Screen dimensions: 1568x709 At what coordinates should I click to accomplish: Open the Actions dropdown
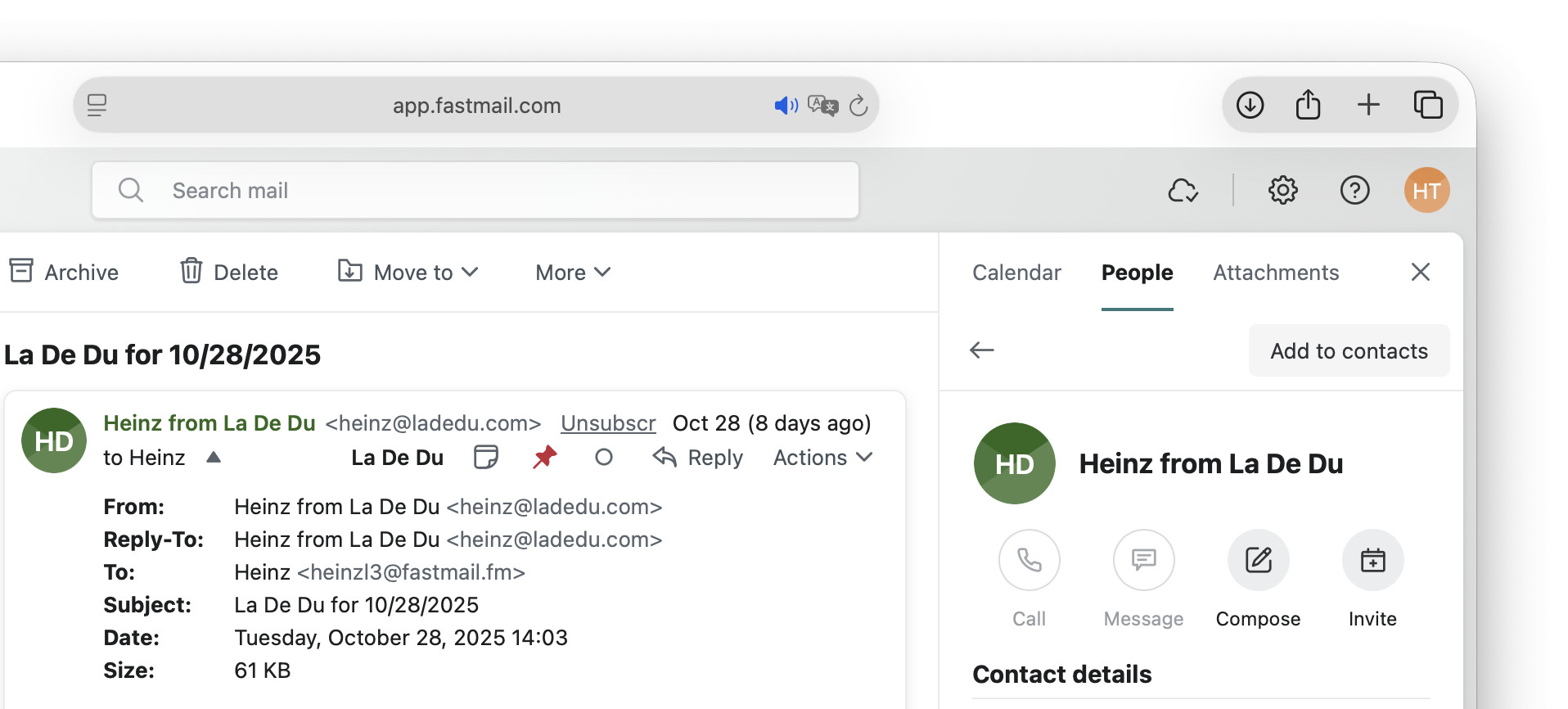point(822,457)
